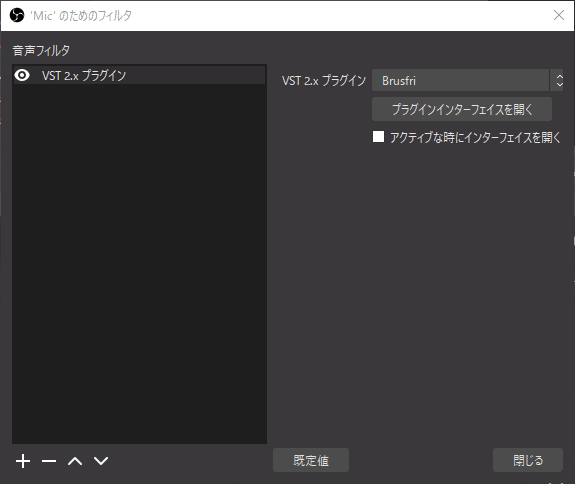The height and width of the screenshot is (484, 575).
Task: Enable アクティブな時にインターフェイスを開く checkbox
Action: [378, 137]
